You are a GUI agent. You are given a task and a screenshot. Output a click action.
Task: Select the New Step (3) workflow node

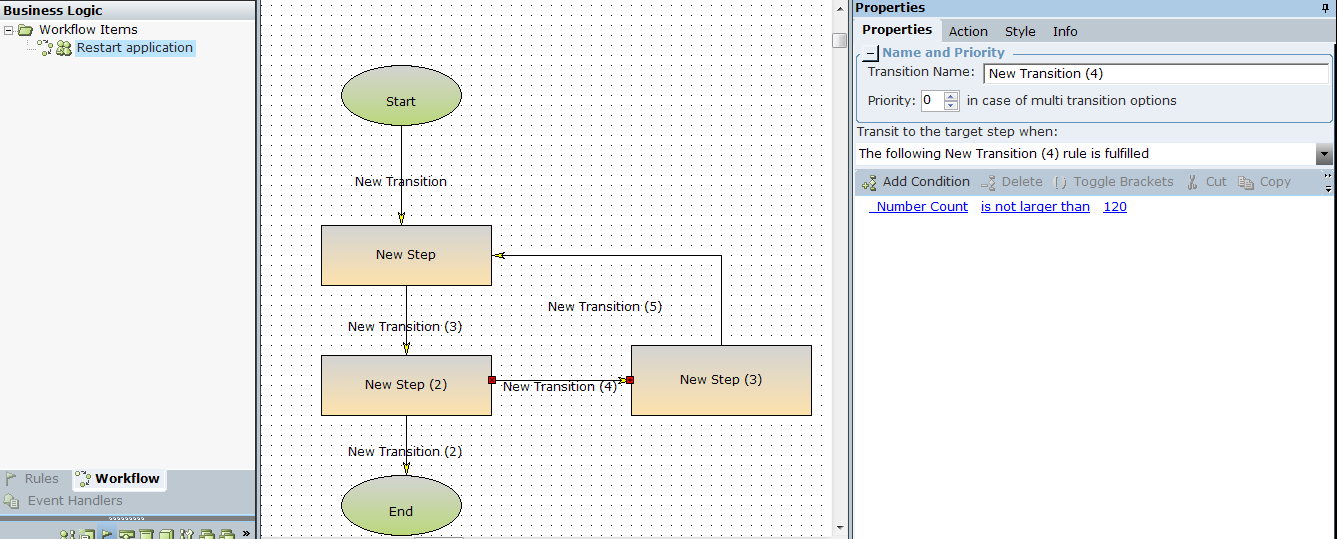(720, 380)
